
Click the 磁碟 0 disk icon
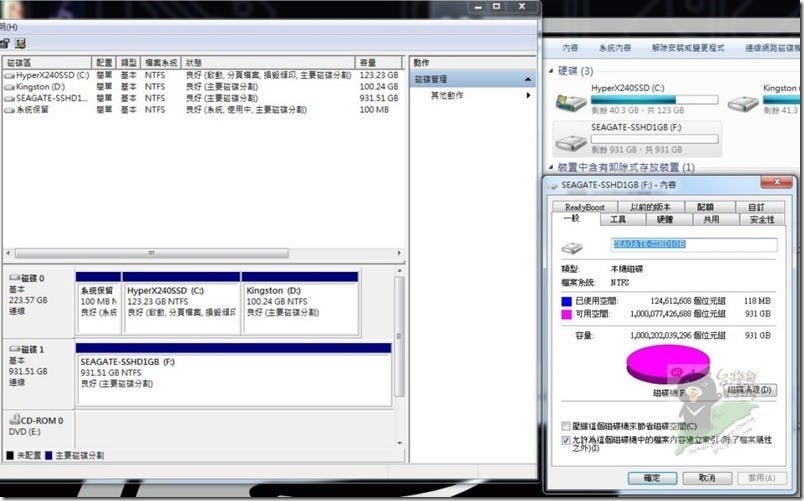point(15,278)
